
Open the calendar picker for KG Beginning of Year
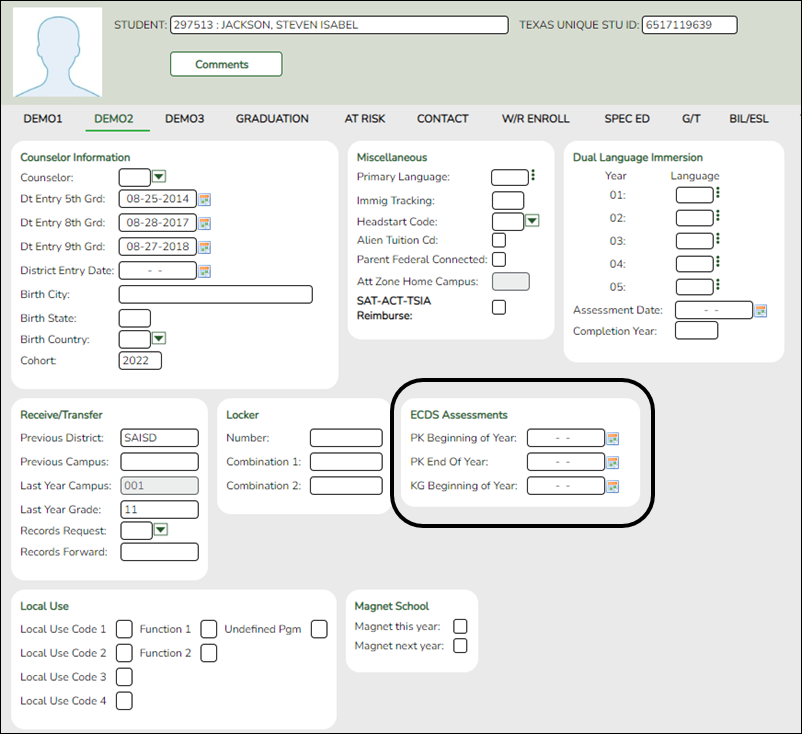[x=611, y=486]
